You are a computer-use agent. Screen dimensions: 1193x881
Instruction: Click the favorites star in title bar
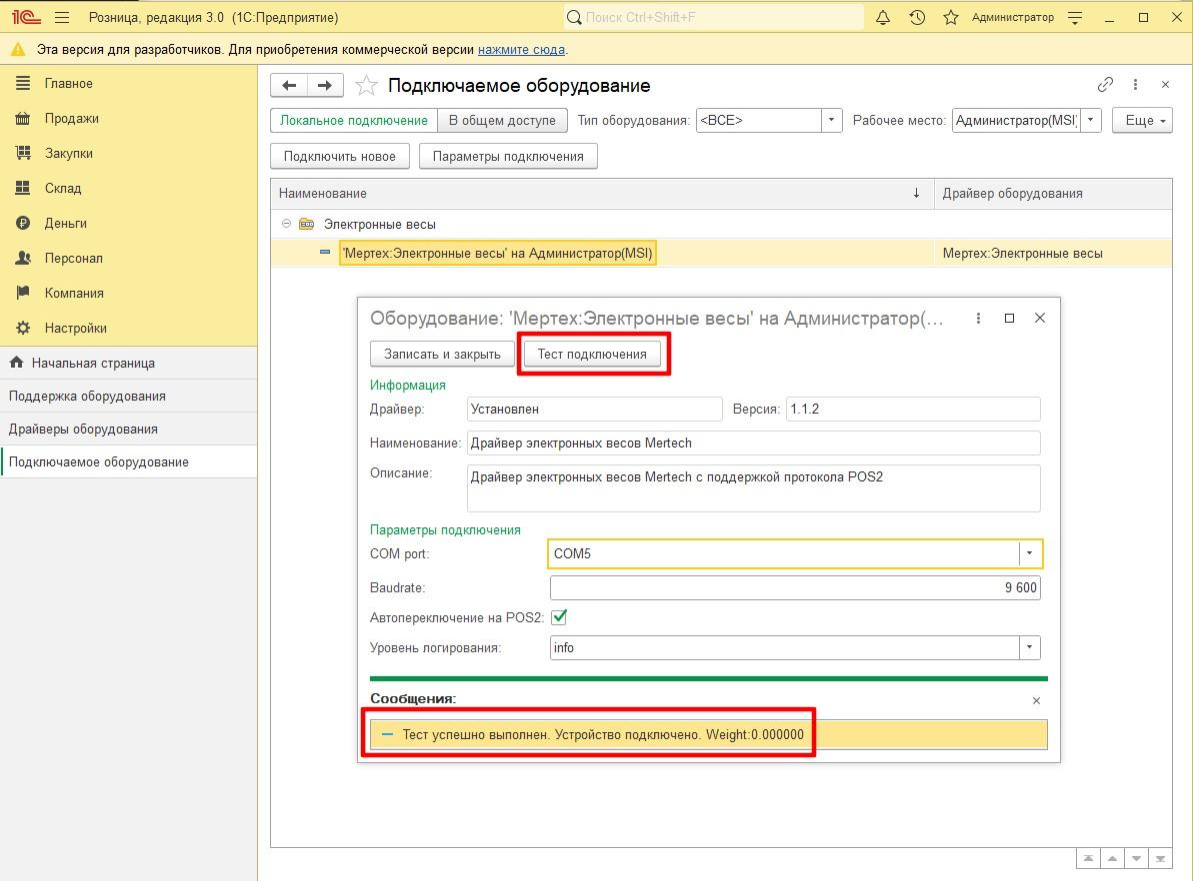click(950, 18)
